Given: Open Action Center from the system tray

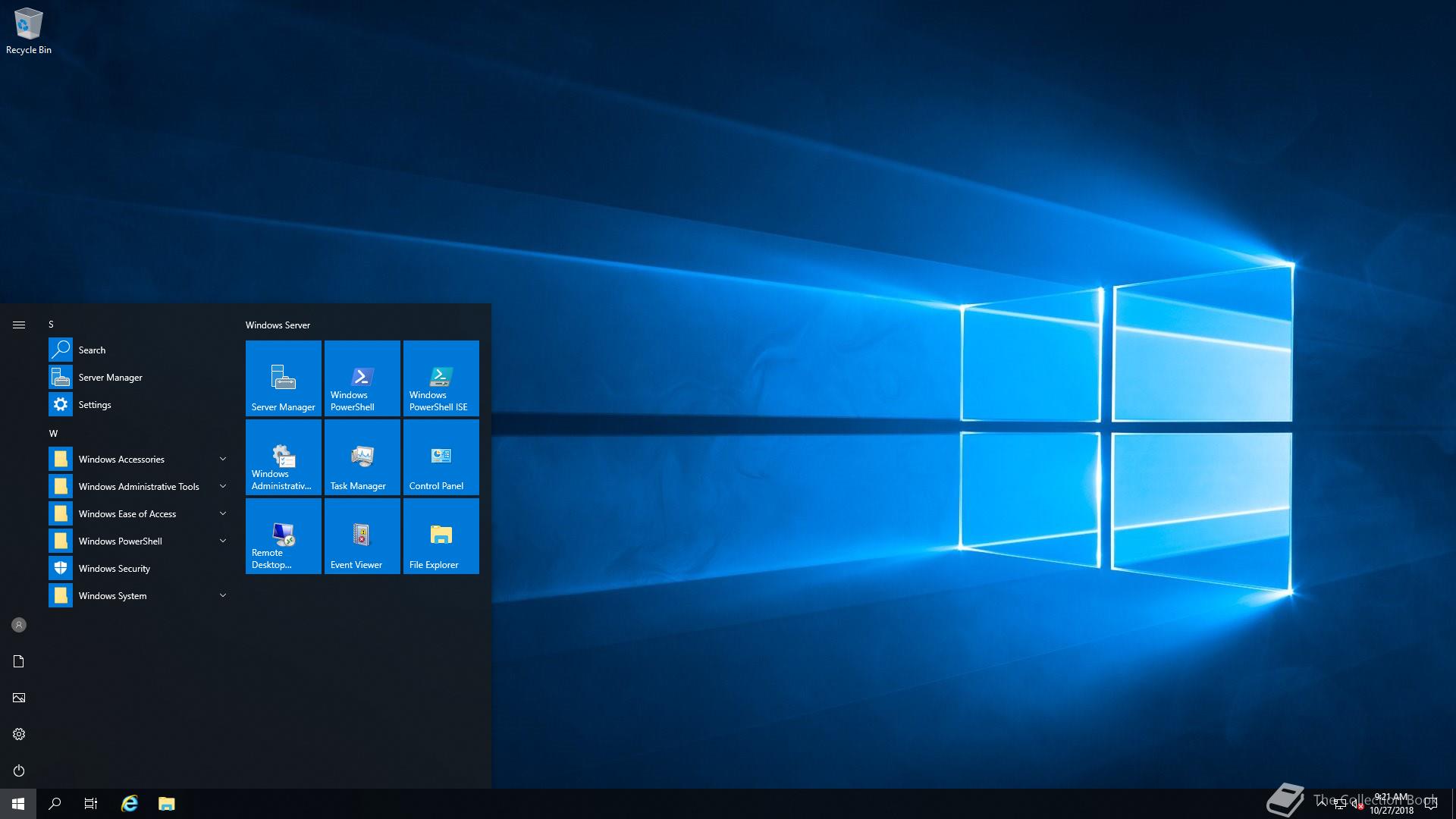Looking at the screenshot, I should (x=1430, y=803).
